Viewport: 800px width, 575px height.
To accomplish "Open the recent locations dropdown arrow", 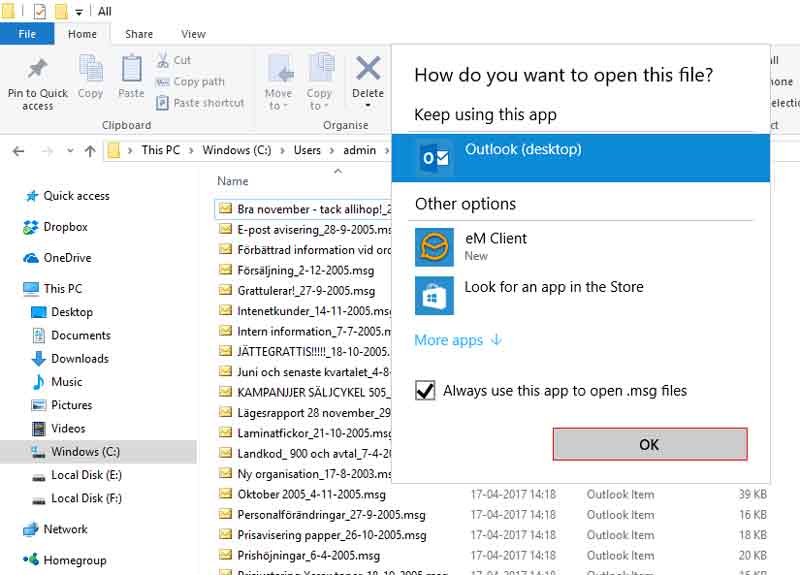I will click(x=70, y=151).
